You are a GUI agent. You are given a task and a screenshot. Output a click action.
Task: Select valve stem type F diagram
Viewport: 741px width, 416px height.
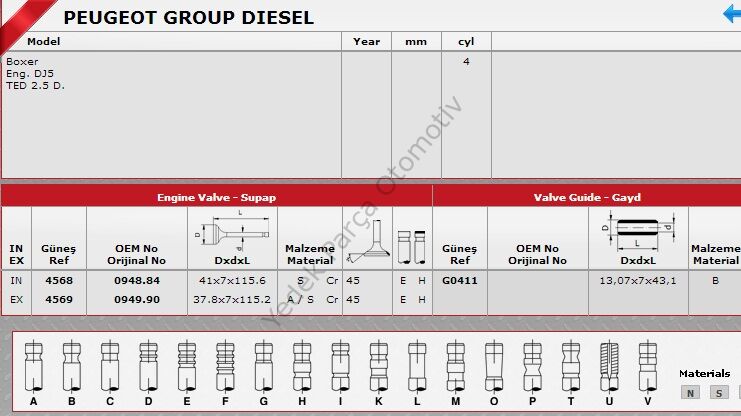(225, 366)
